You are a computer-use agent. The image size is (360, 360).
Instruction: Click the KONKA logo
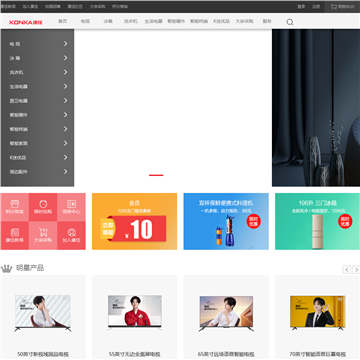pyautogui.click(x=26, y=22)
